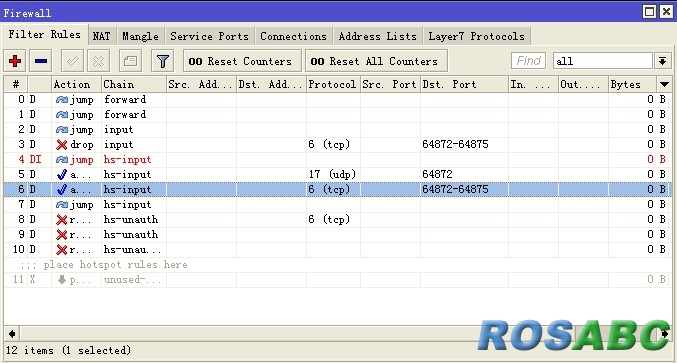Screen dimensions: 677x363
Task: Select rule 3 port range 64872-64875
Action: point(456,144)
